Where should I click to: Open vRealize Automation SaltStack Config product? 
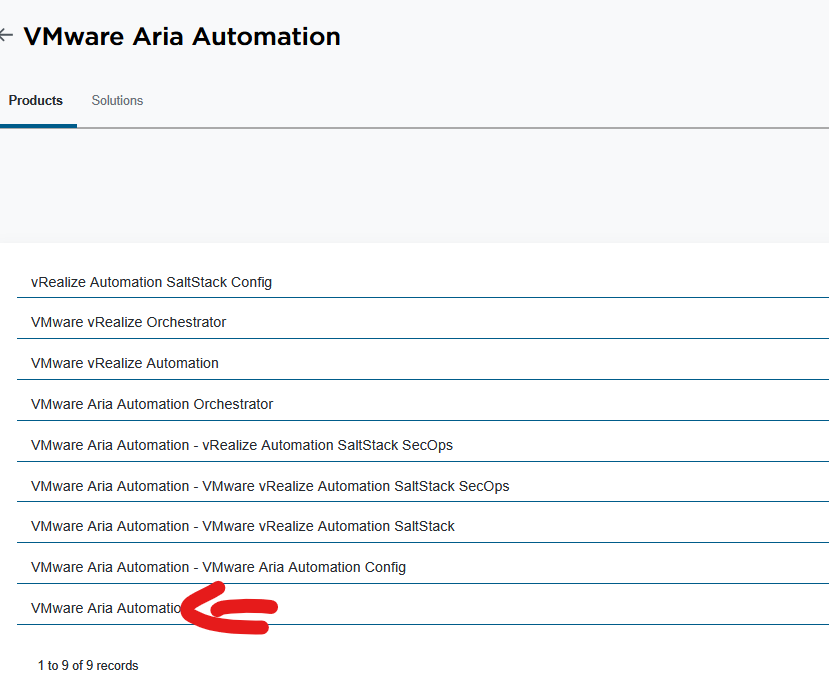pyautogui.click(x=151, y=282)
